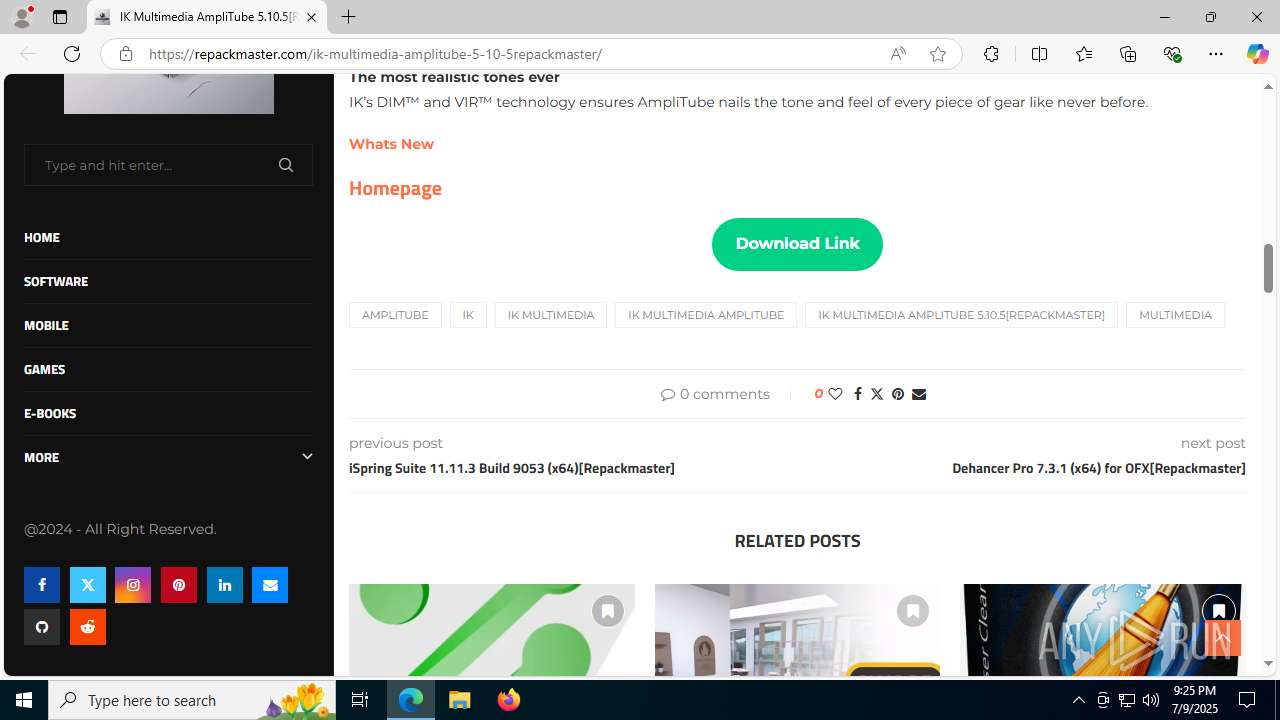1280x720 pixels.
Task: View site information lock icon
Action: 126,54
